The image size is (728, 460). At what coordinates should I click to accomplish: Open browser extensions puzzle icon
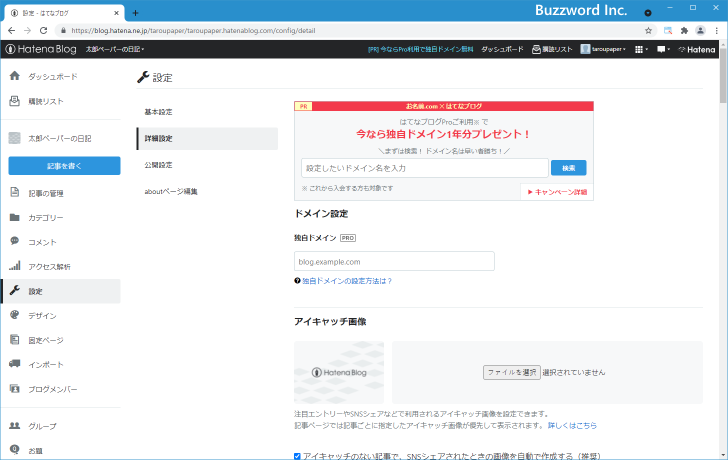coord(684,31)
